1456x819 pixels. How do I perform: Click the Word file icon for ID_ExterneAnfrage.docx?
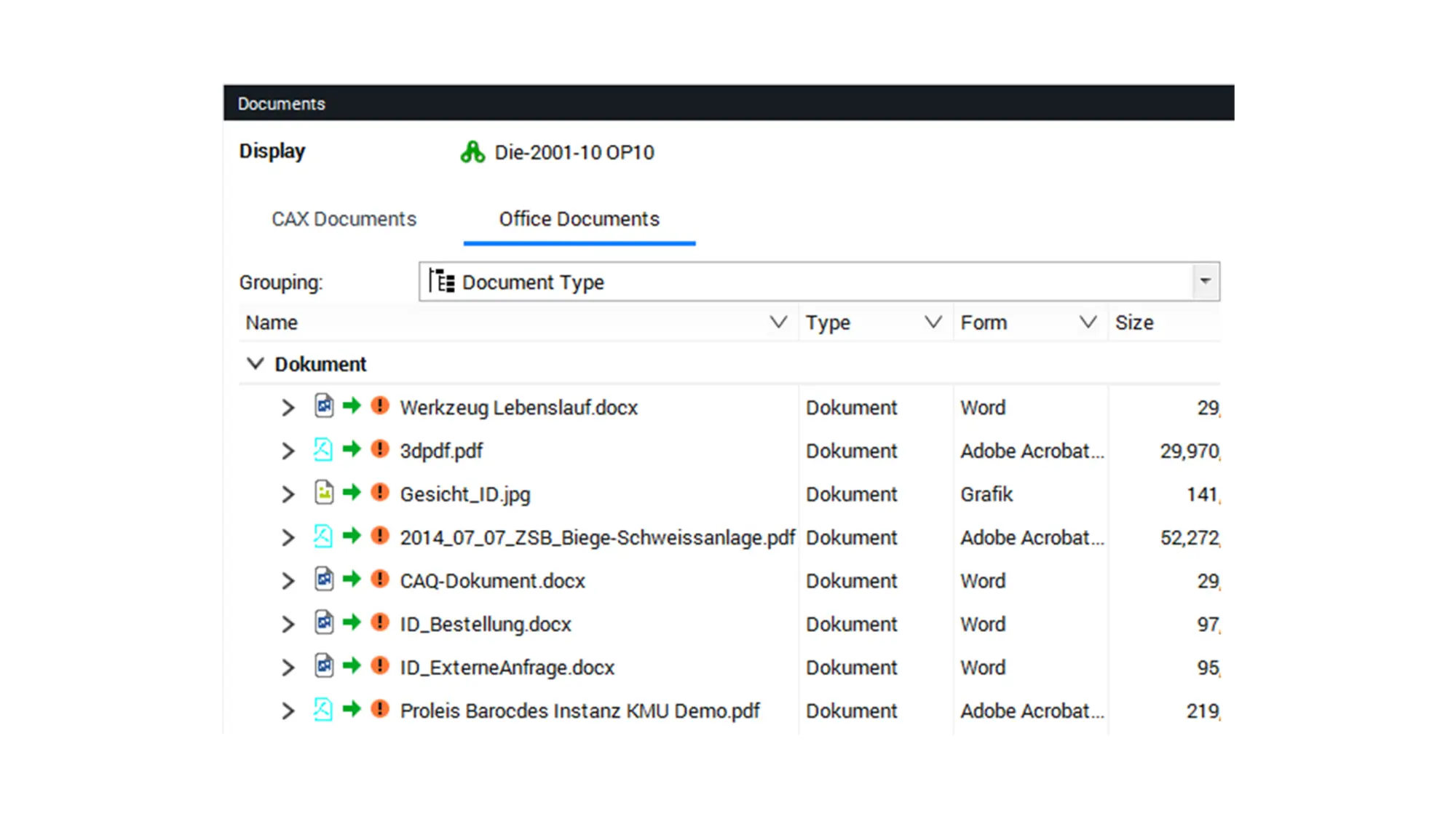click(324, 665)
